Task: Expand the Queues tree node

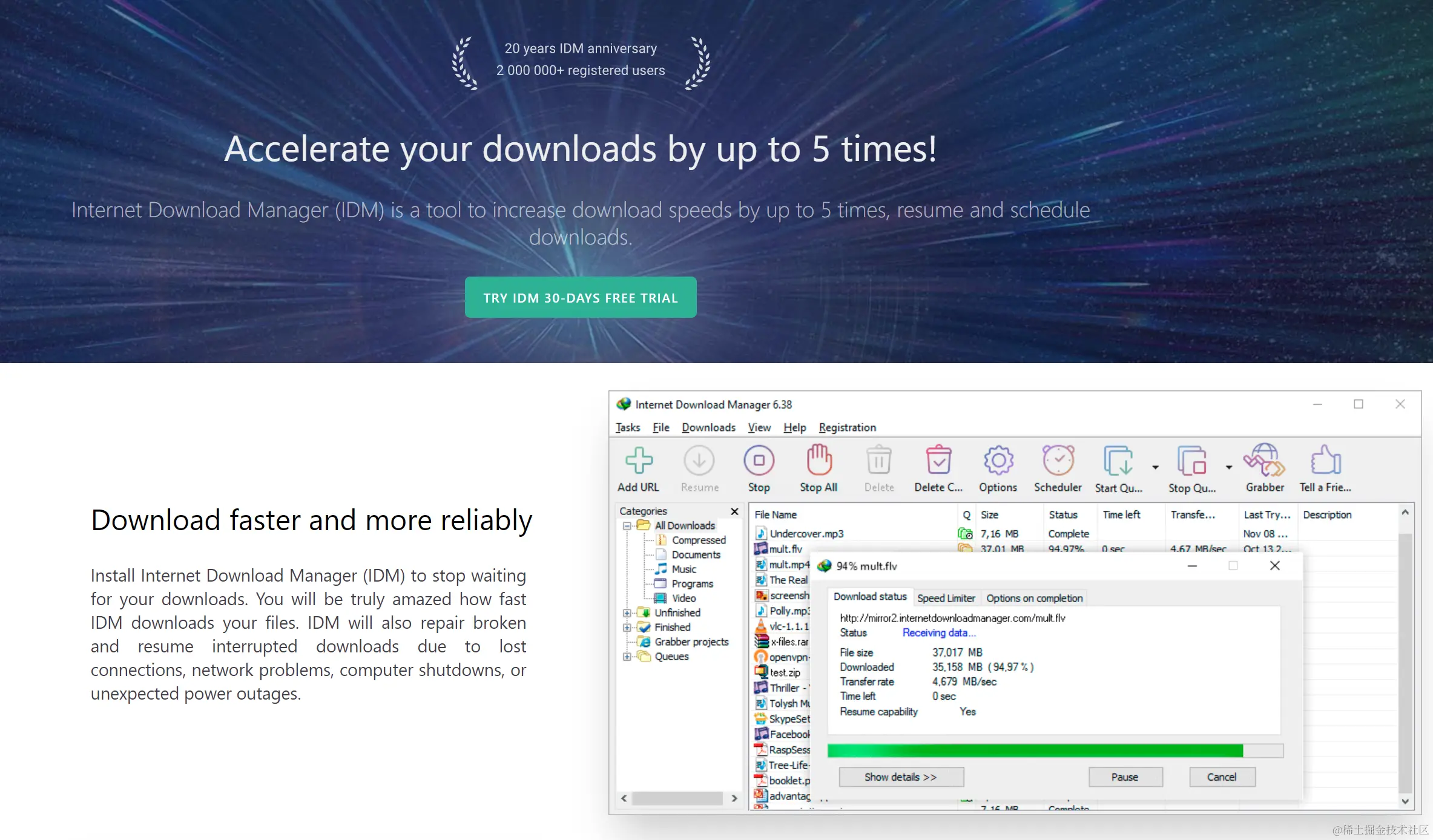Action: [627, 657]
